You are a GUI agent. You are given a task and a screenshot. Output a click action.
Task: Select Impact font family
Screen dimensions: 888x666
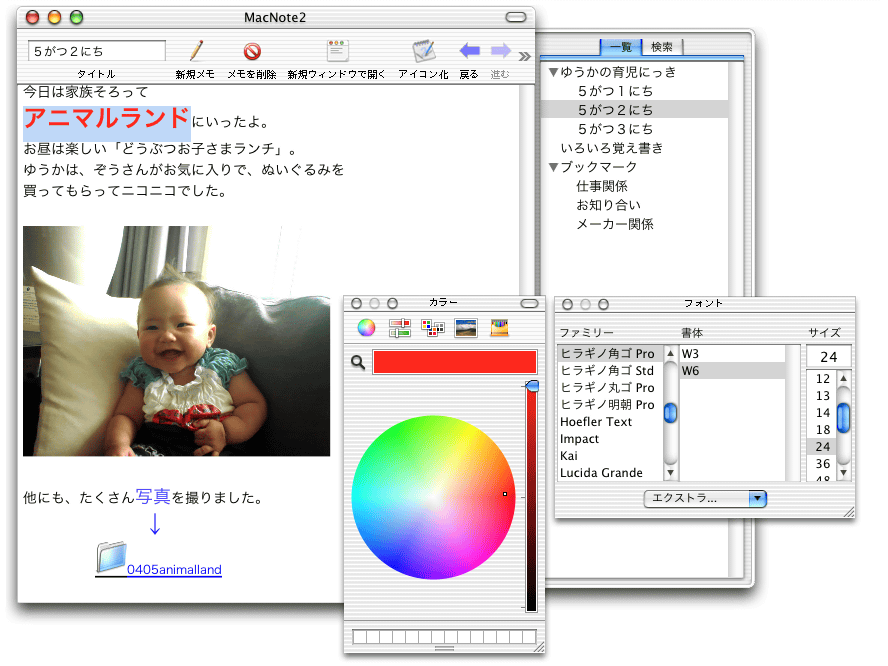[x=609, y=438]
